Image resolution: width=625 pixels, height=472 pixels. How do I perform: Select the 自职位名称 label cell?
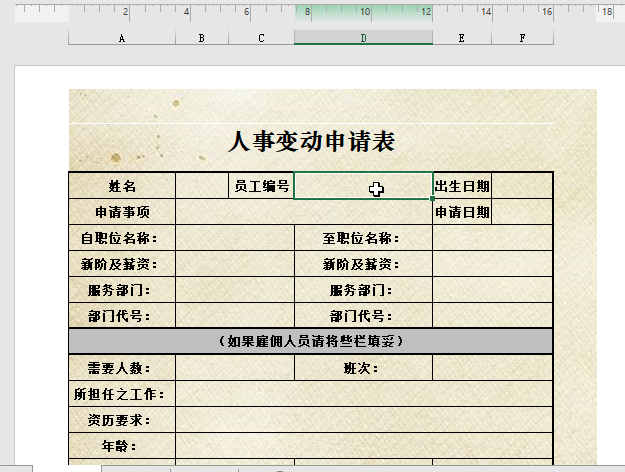click(122, 238)
